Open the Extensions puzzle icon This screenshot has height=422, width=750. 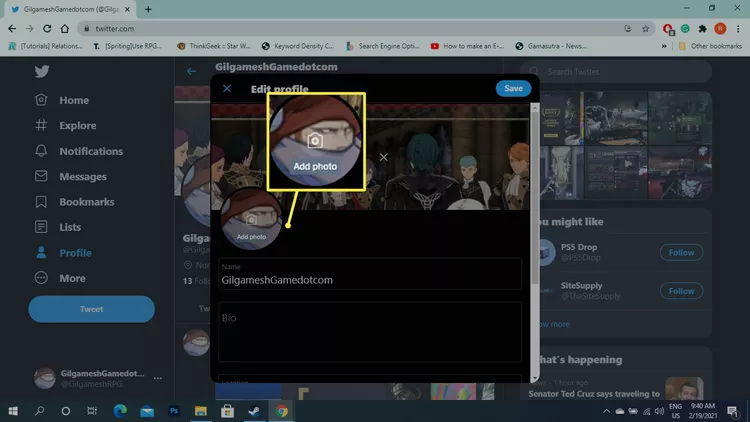tap(702, 29)
